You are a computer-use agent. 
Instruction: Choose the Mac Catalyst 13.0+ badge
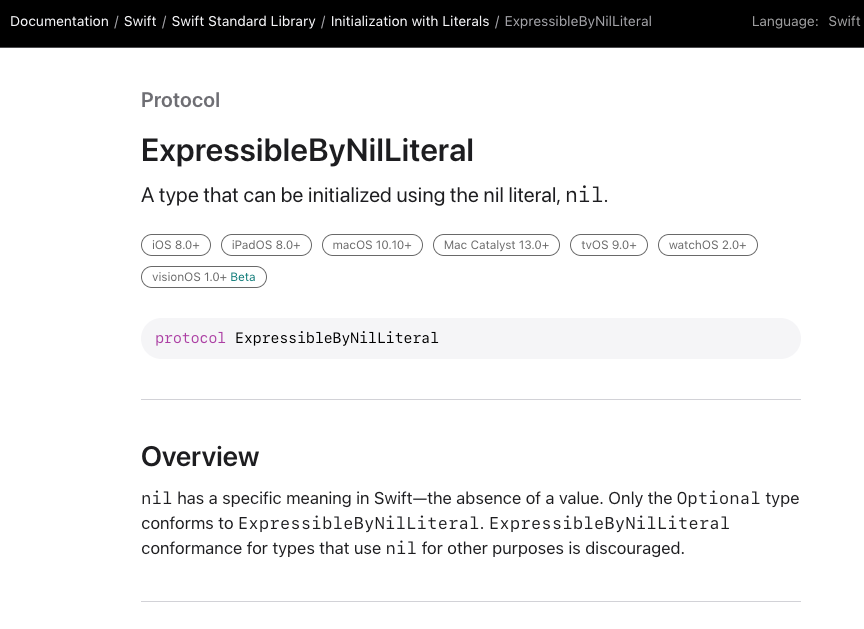coord(495,244)
